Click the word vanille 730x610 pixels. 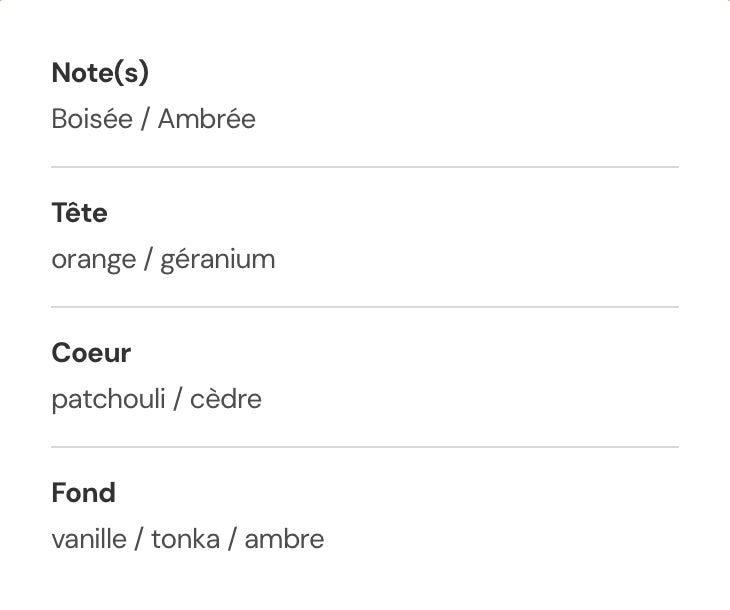[x=89, y=539]
